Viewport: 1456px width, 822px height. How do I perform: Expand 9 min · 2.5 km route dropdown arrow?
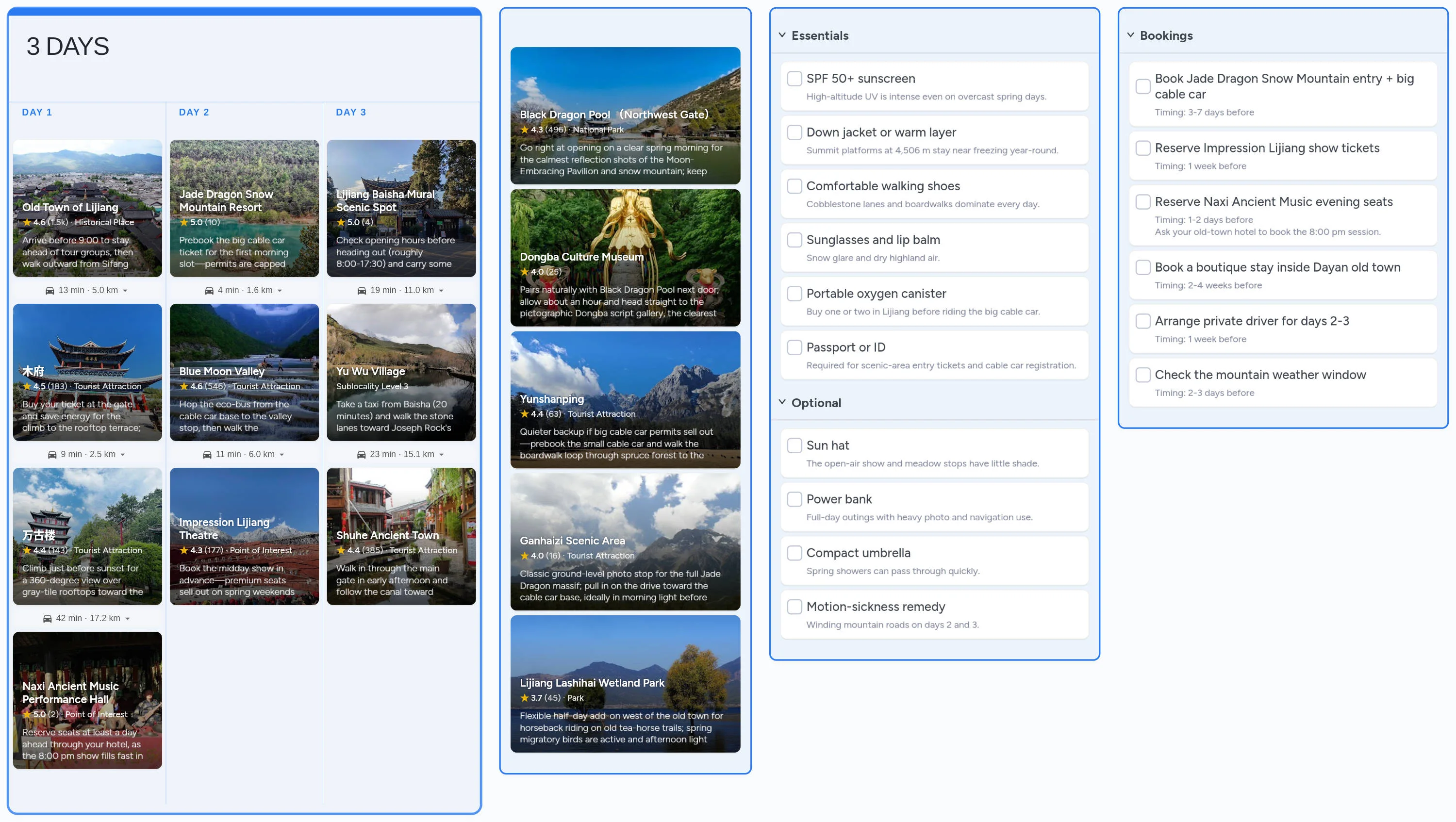tap(123, 455)
